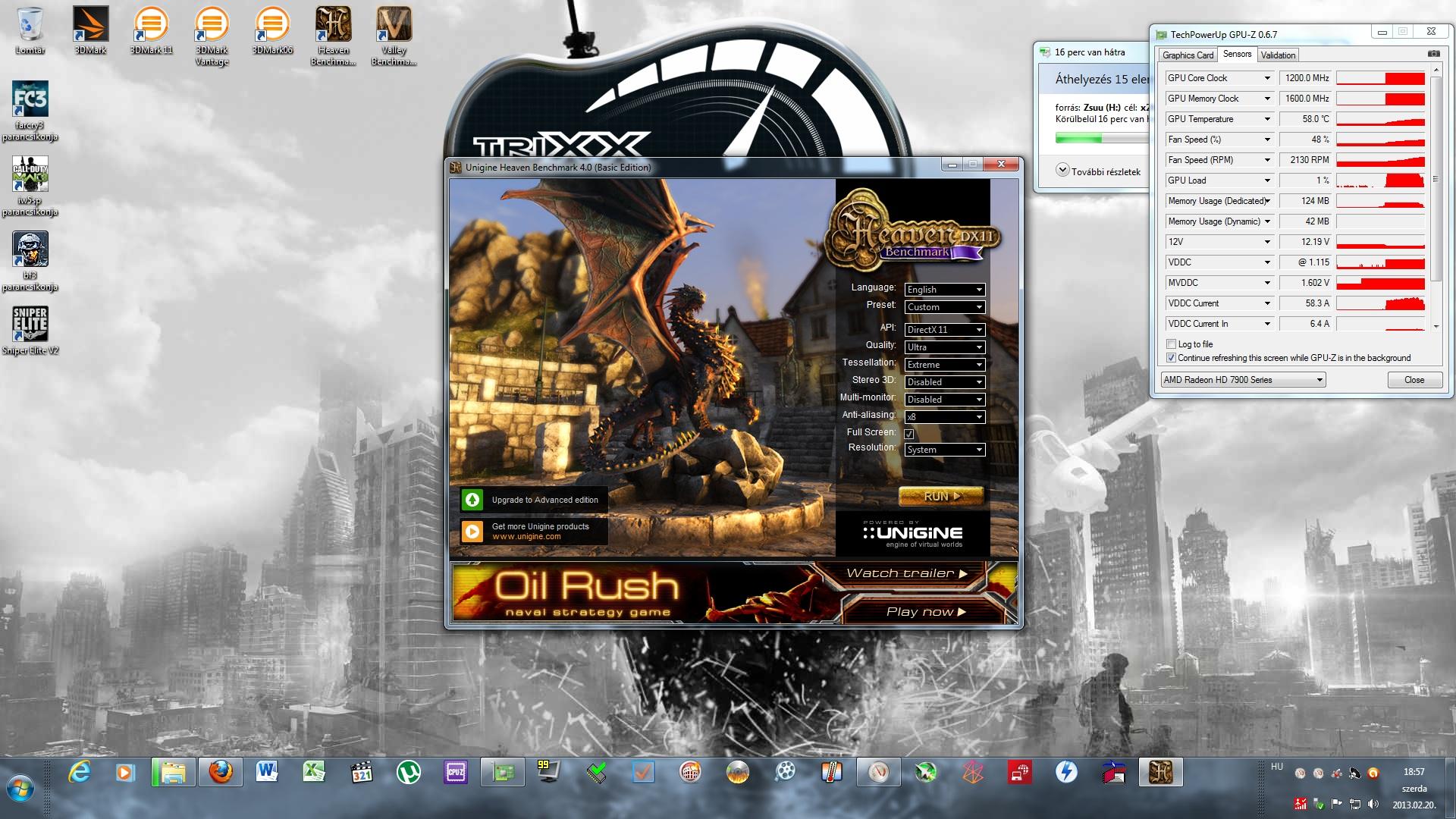Open the Resolution dropdown set to System

(x=944, y=450)
